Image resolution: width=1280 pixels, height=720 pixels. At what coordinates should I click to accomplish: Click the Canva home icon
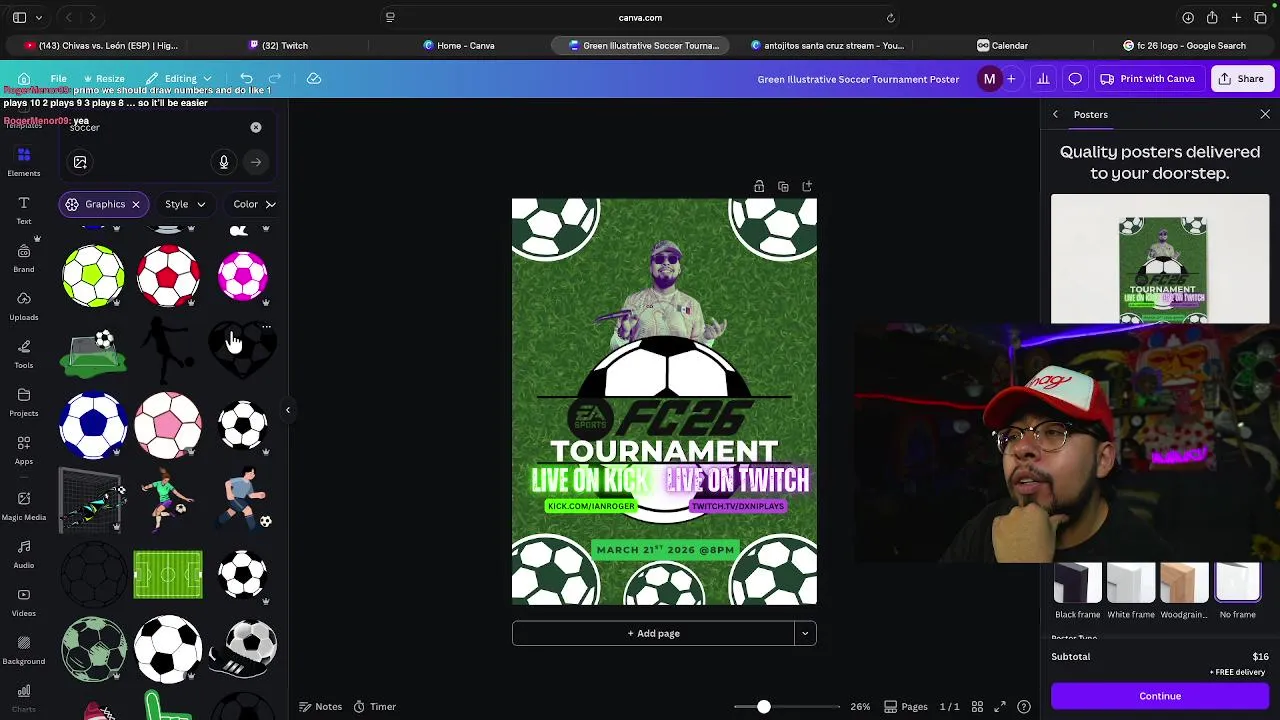23,79
